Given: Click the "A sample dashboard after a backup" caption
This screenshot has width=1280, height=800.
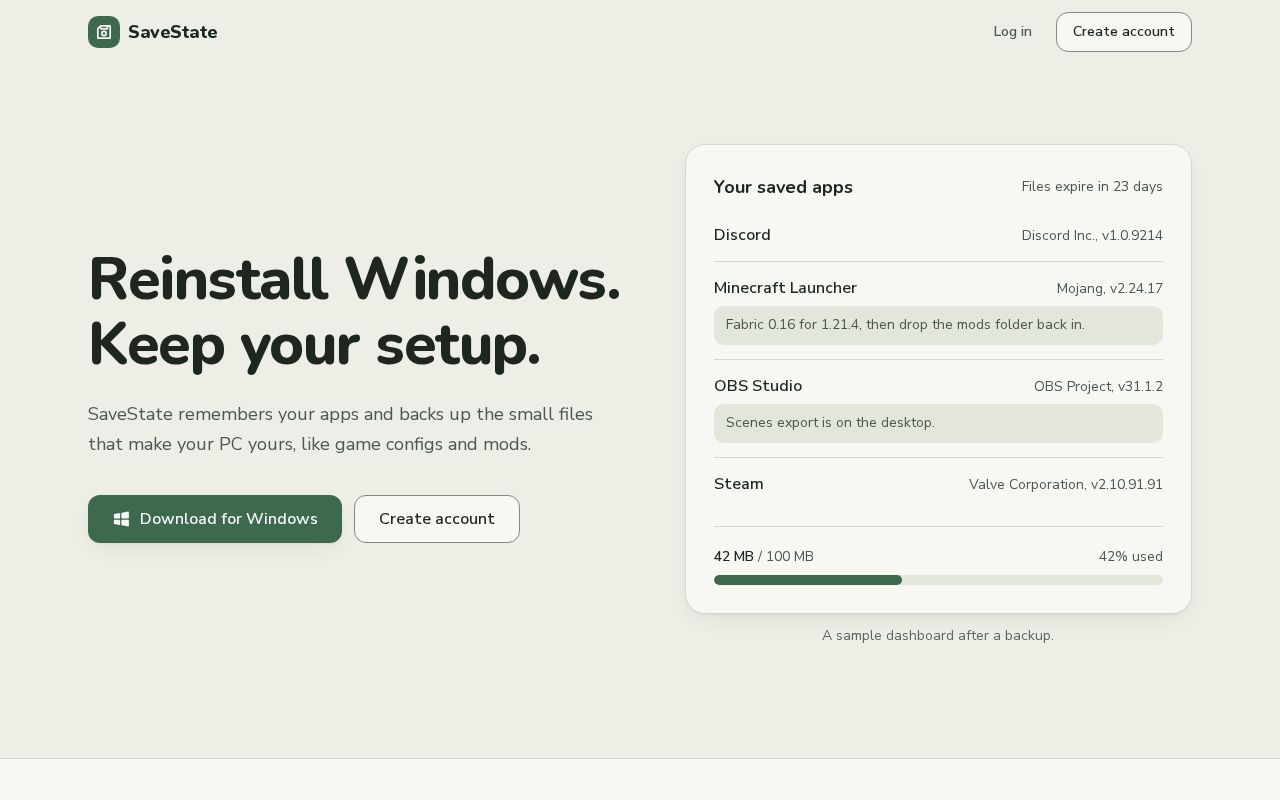Looking at the screenshot, I should click(x=938, y=635).
